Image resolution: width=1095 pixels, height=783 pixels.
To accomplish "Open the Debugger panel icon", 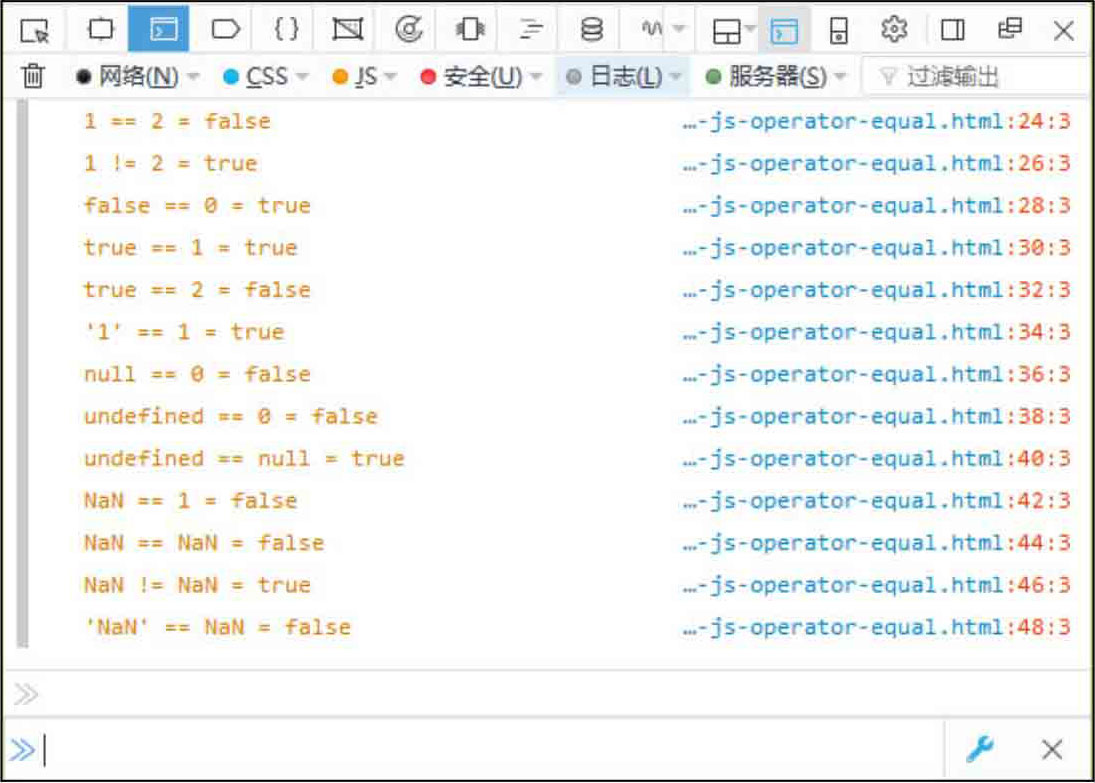I will [x=226, y=30].
